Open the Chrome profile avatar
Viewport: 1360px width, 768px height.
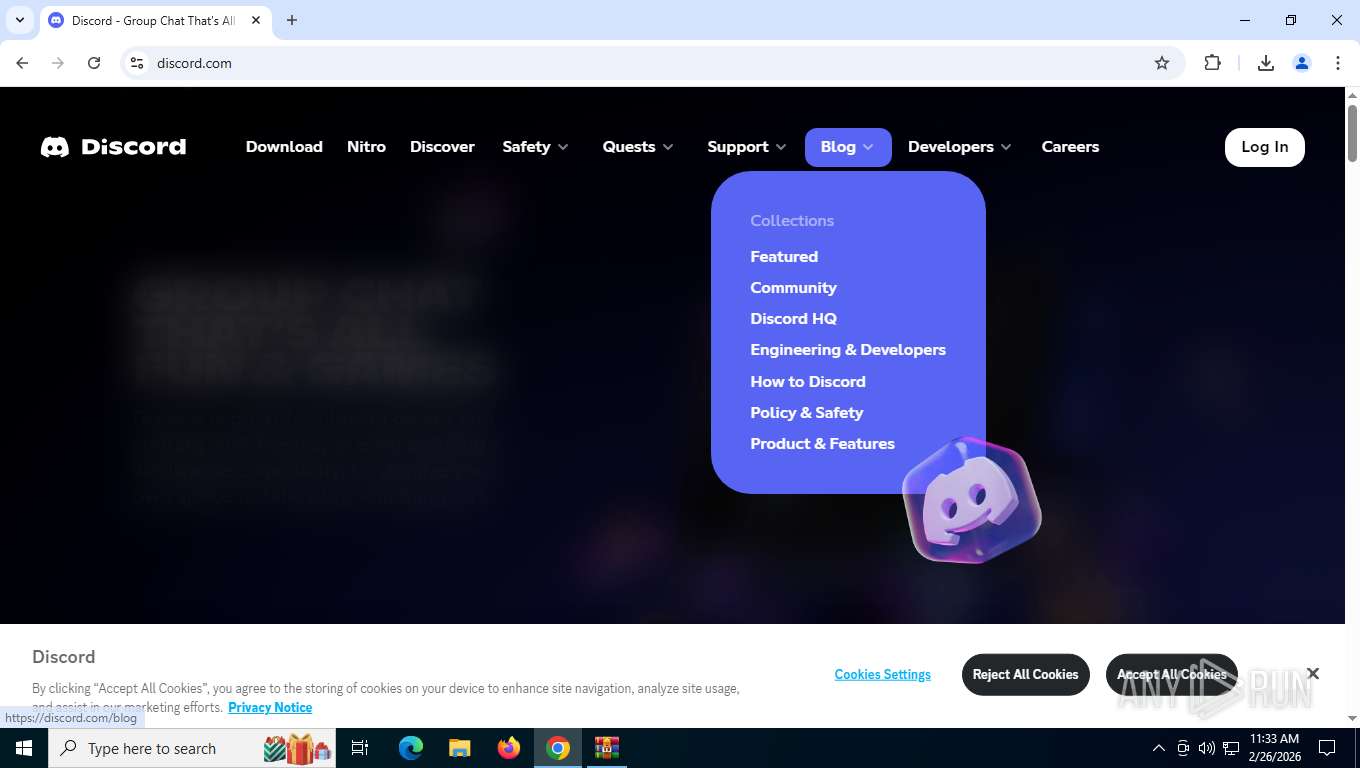1302,63
